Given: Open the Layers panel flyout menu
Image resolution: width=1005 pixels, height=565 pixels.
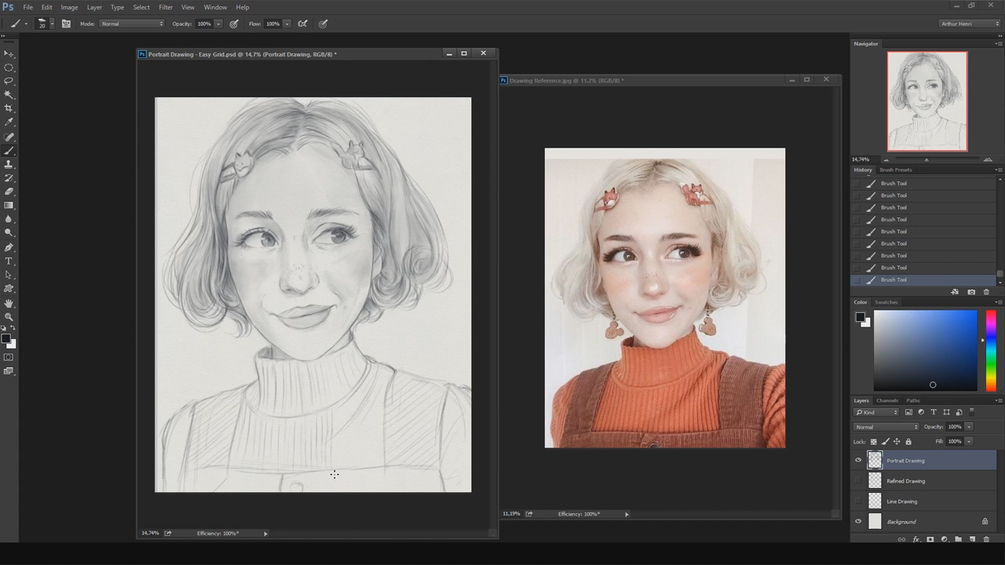Looking at the screenshot, I should coord(997,400).
